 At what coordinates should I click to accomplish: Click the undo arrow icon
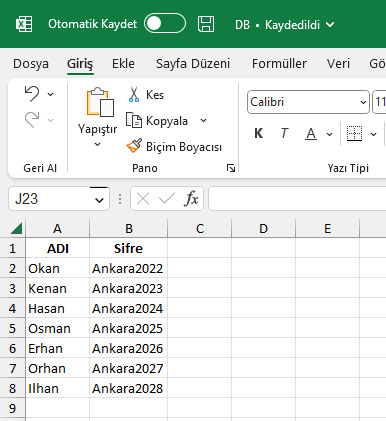[32, 94]
